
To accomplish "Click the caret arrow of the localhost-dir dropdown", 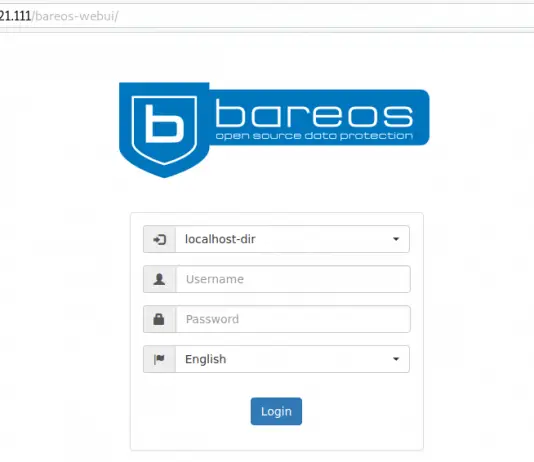I will click(x=396, y=239).
